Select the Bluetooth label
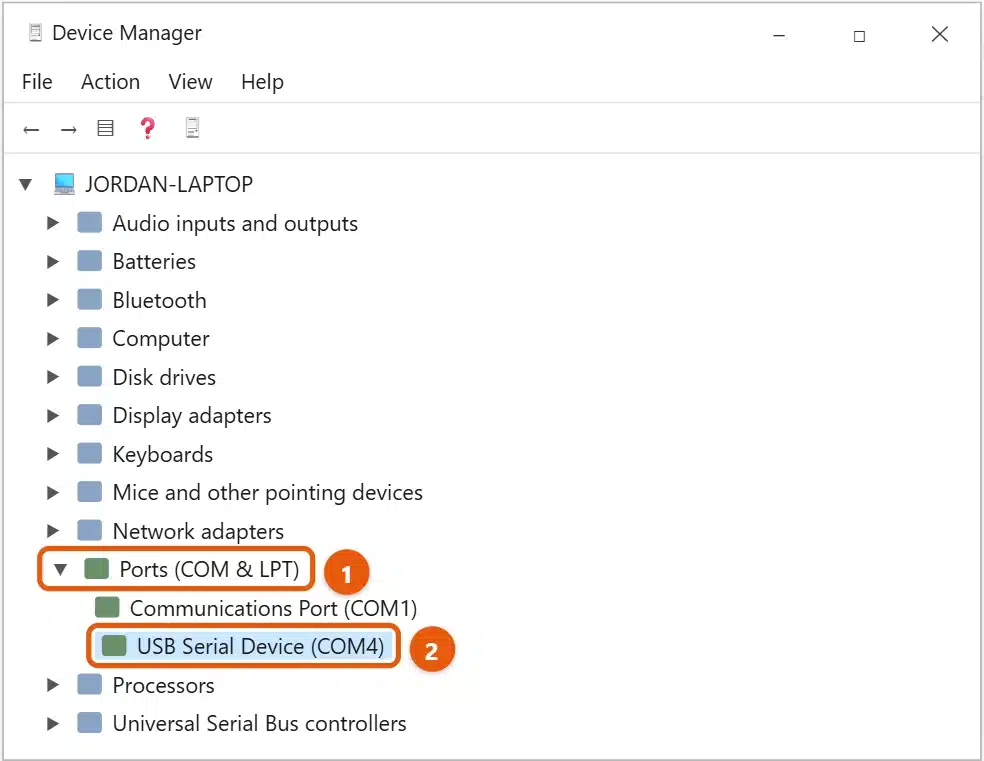 tap(159, 301)
